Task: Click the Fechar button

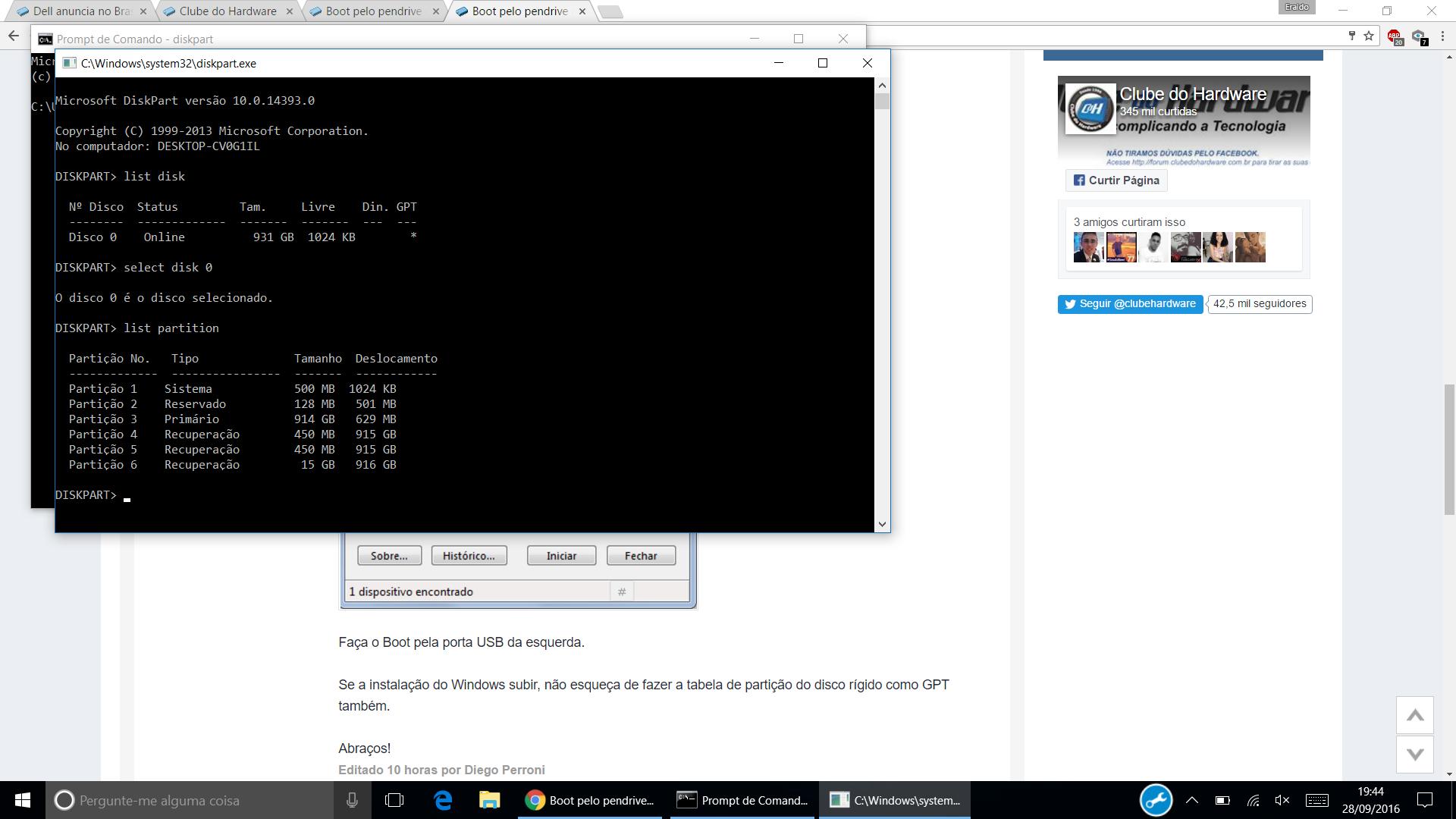Action: pyautogui.click(x=641, y=556)
